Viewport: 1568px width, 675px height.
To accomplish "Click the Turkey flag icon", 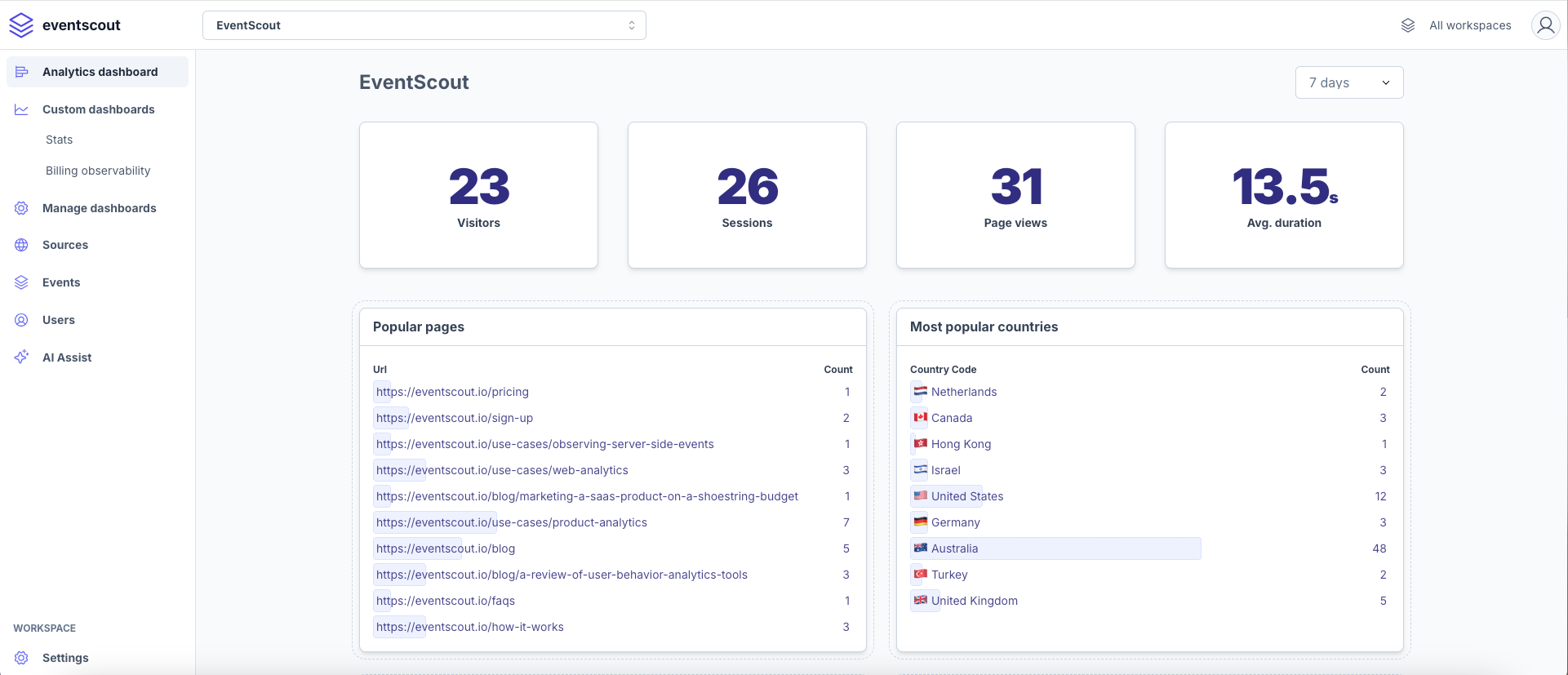I will tap(921, 574).
